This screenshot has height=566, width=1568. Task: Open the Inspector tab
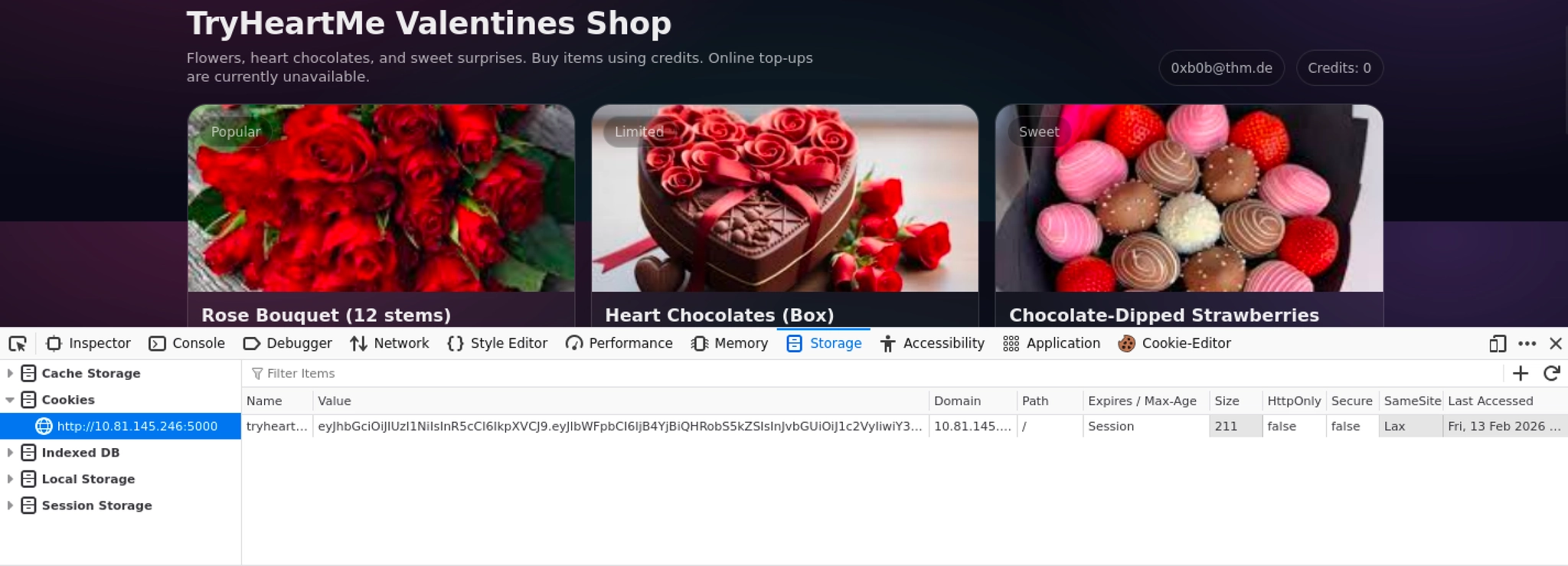89,344
